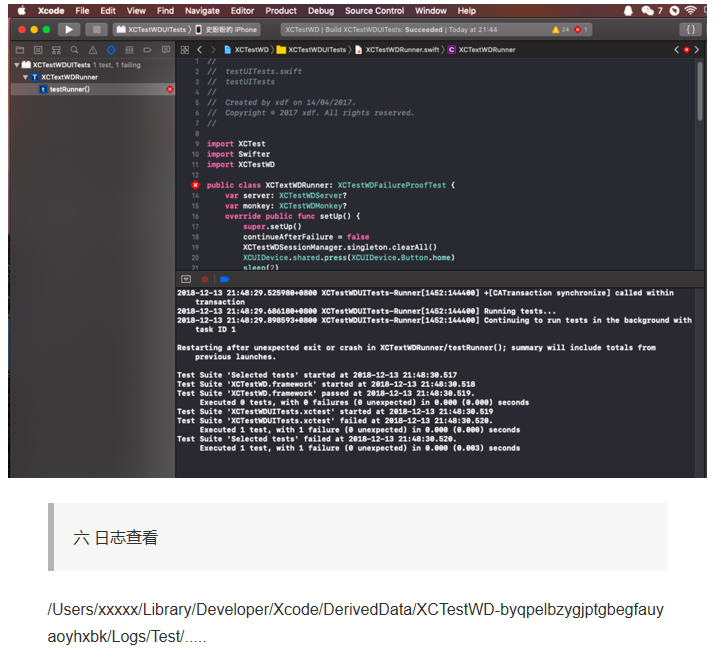
Task: Click the Stop button in toolbar
Action: tap(97, 30)
